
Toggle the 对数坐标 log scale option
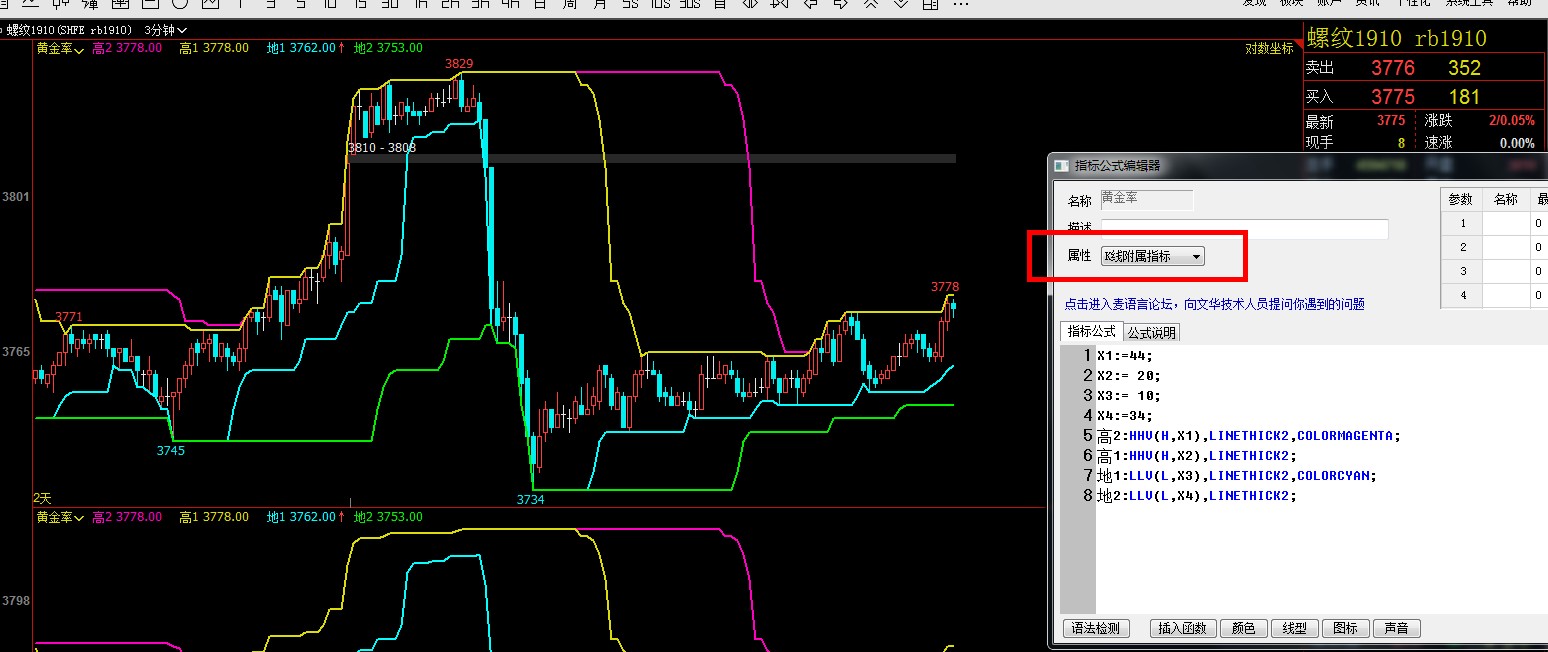point(1269,48)
